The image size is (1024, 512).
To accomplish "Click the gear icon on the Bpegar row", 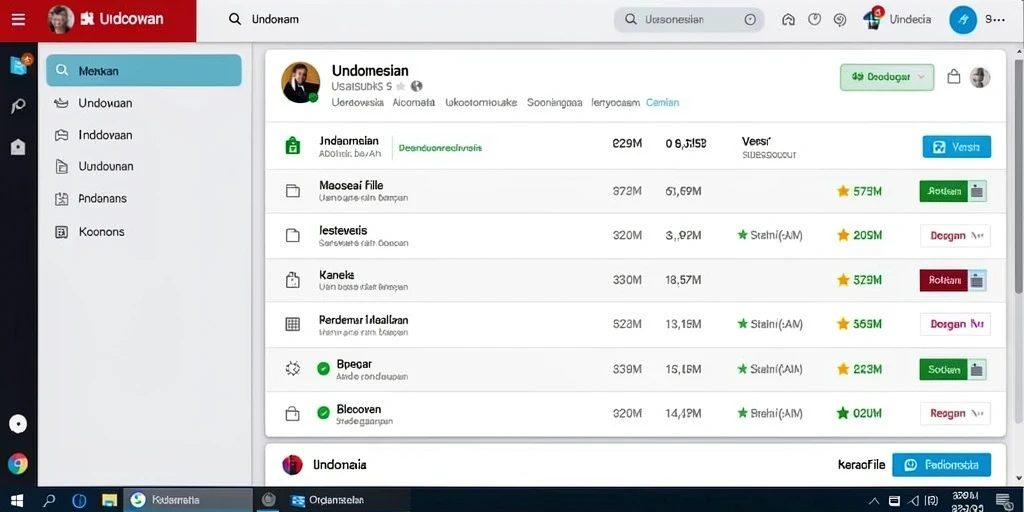I will tap(293, 369).
